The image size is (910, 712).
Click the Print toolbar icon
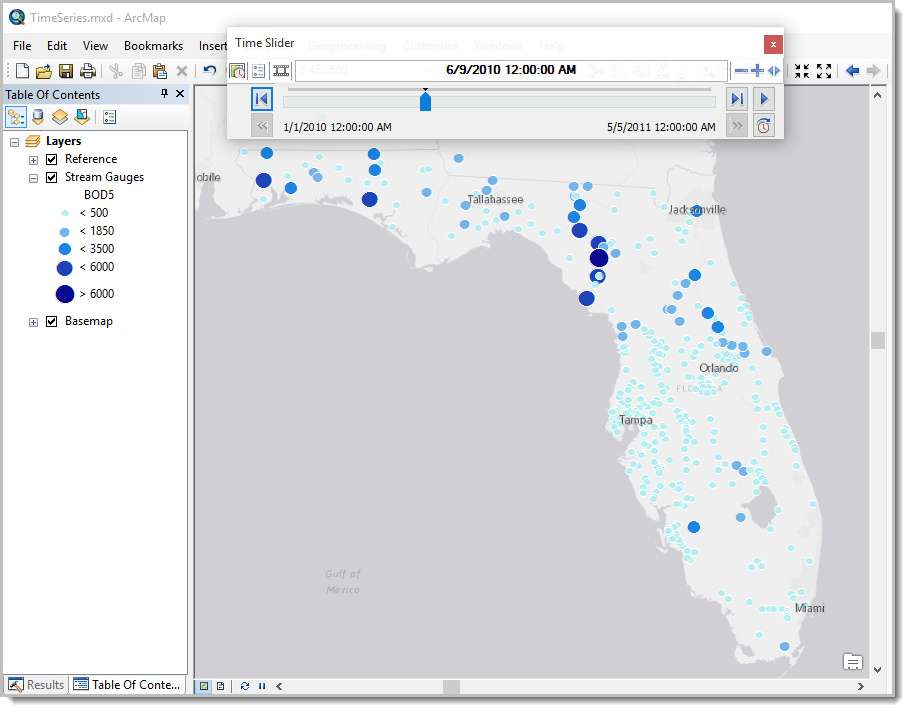(88, 71)
